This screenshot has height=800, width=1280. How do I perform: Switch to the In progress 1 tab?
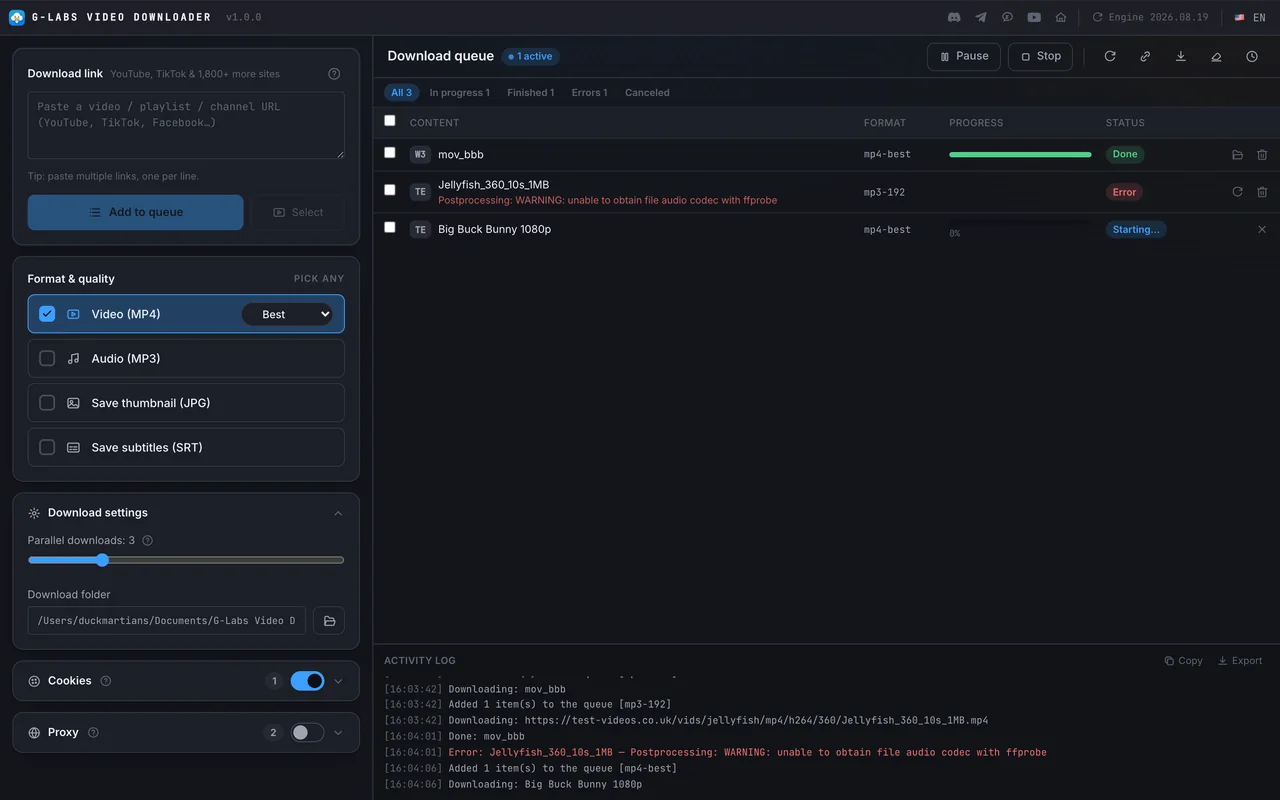[x=460, y=93]
